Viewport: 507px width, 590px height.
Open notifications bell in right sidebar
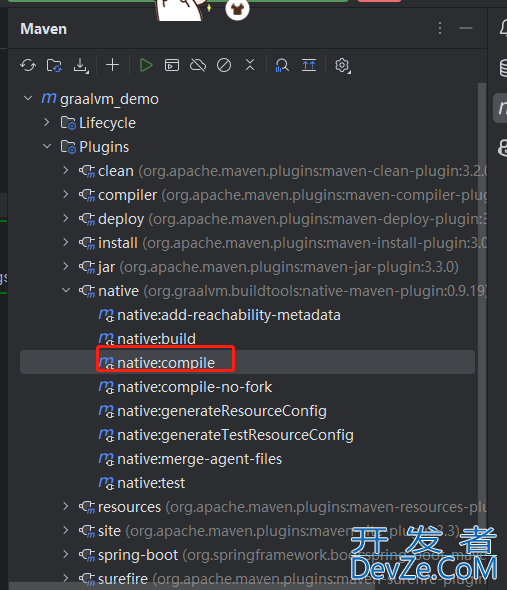coord(503,27)
